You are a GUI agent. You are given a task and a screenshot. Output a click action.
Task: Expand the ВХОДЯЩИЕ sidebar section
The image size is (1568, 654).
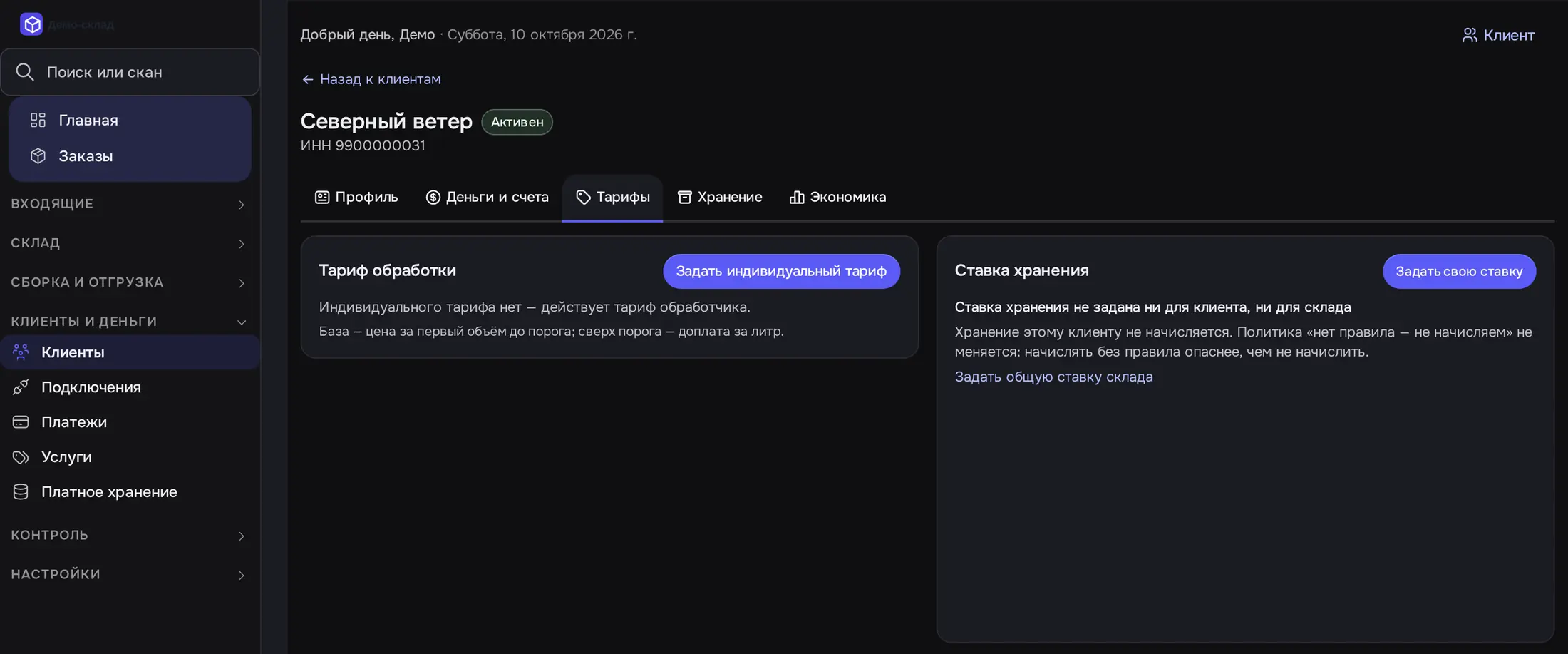(130, 204)
